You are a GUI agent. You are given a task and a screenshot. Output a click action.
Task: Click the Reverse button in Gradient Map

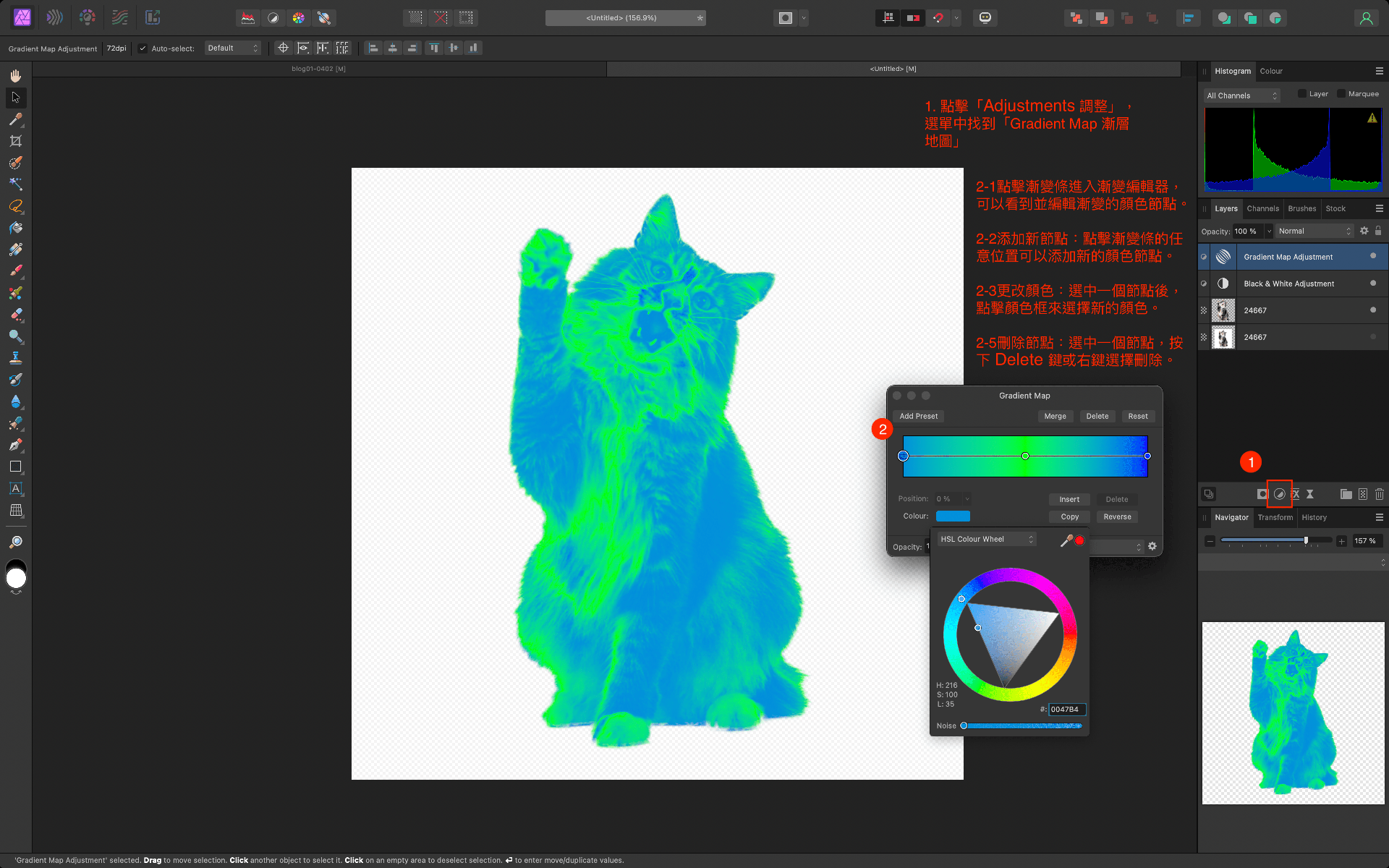(x=1117, y=516)
